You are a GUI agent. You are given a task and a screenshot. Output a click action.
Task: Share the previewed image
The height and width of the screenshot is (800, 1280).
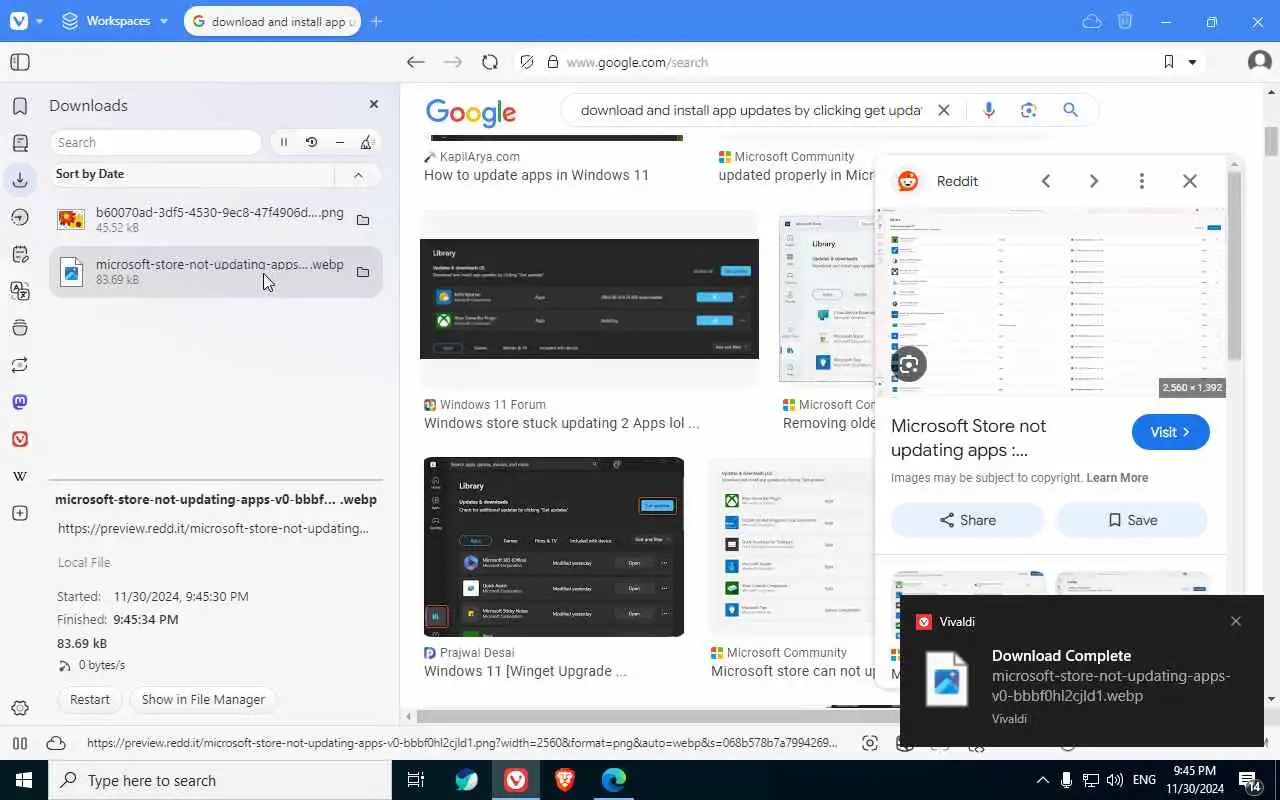pyautogui.click(x=967, y=520)
